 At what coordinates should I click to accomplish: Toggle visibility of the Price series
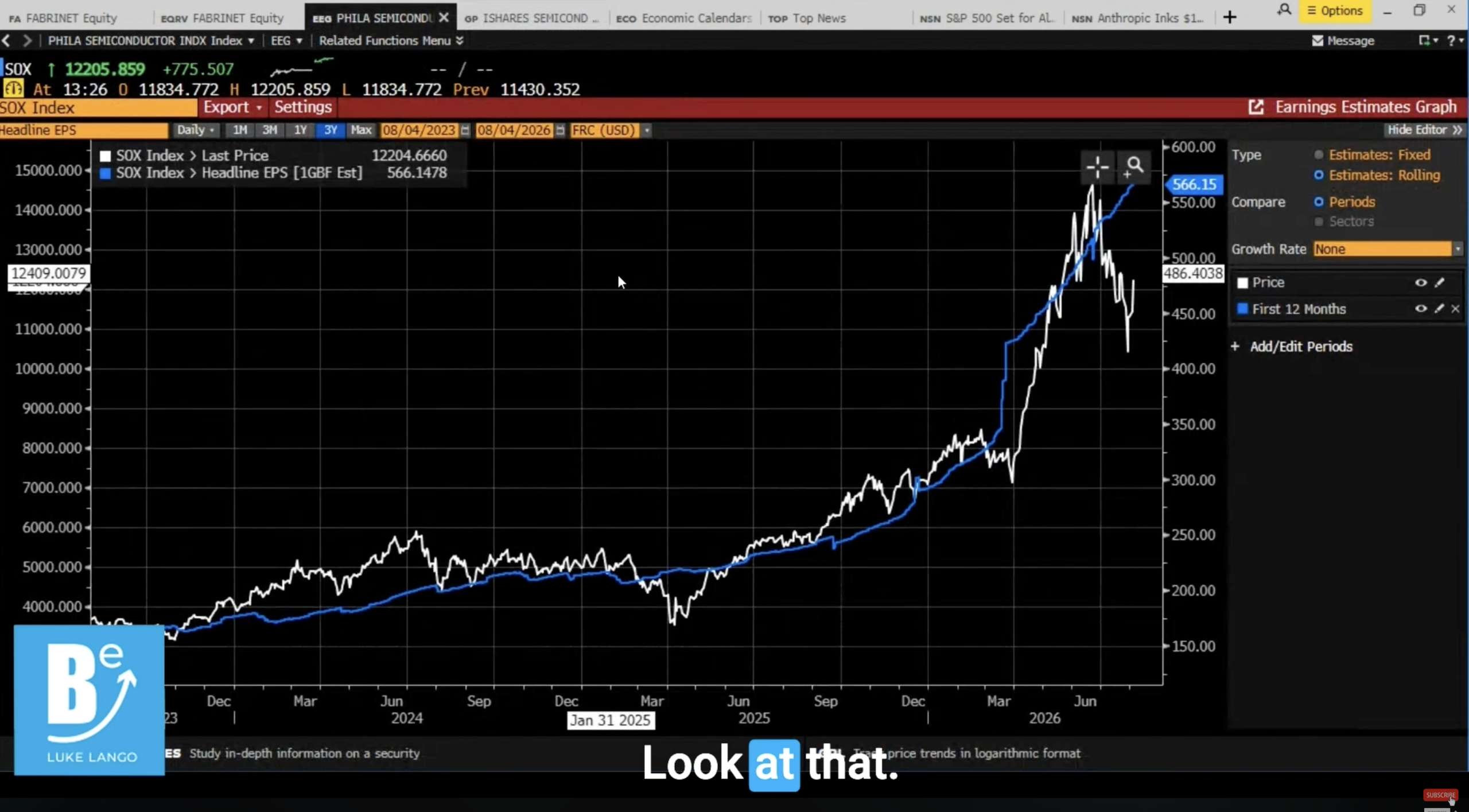pyautogui.click(x=1420, y=282)
